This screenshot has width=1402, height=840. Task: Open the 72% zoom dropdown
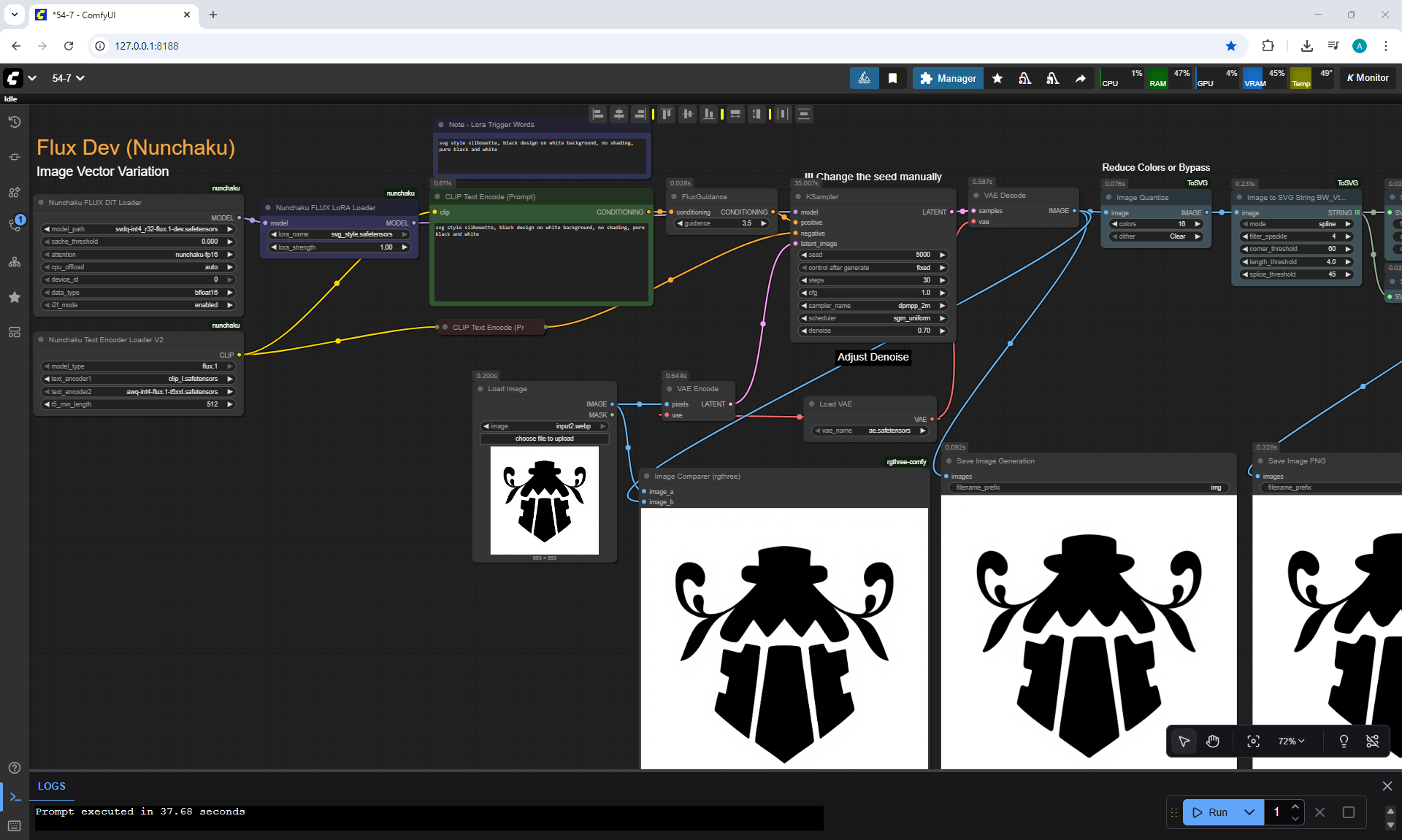[x=1291, y=741]
